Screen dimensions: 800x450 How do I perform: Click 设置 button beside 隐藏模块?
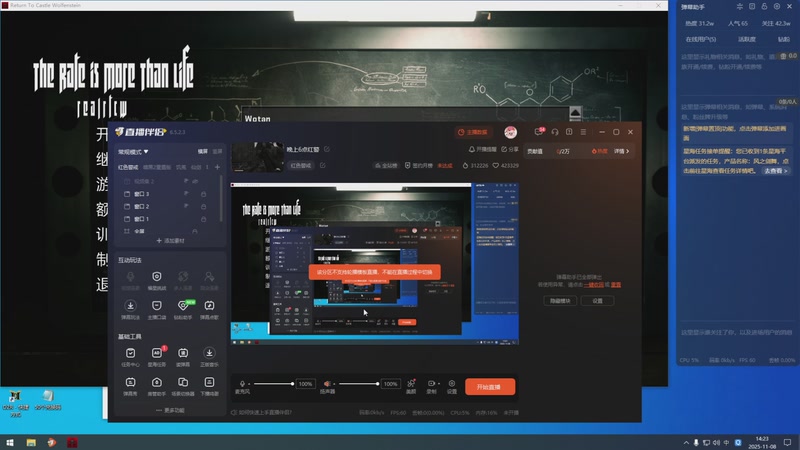597,301
